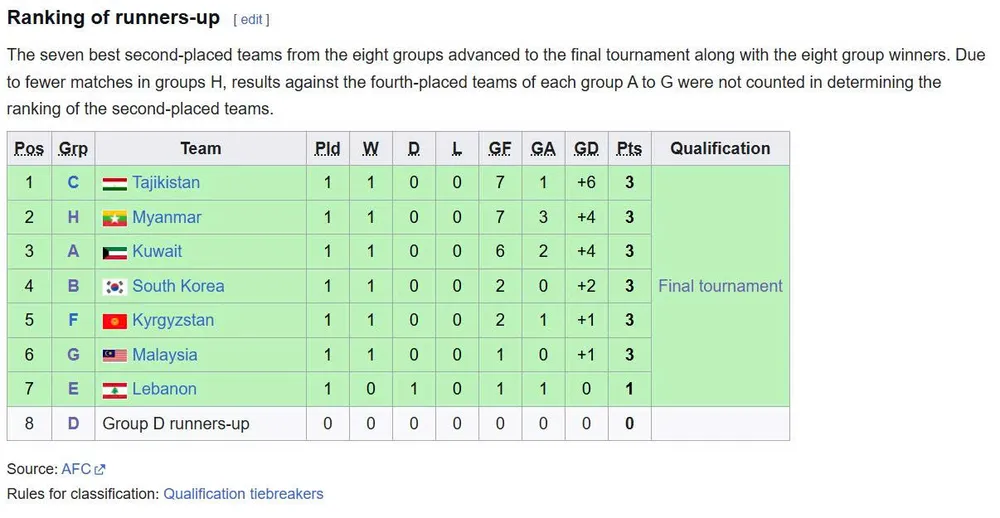Go to Group C link

click(73, 183)
